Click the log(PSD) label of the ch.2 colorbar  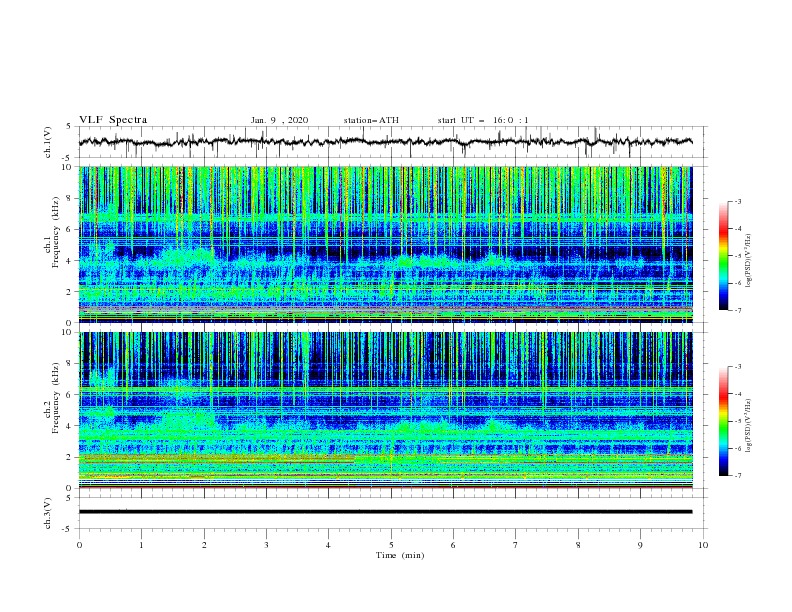pyautogui.click(x=750, y=426)
